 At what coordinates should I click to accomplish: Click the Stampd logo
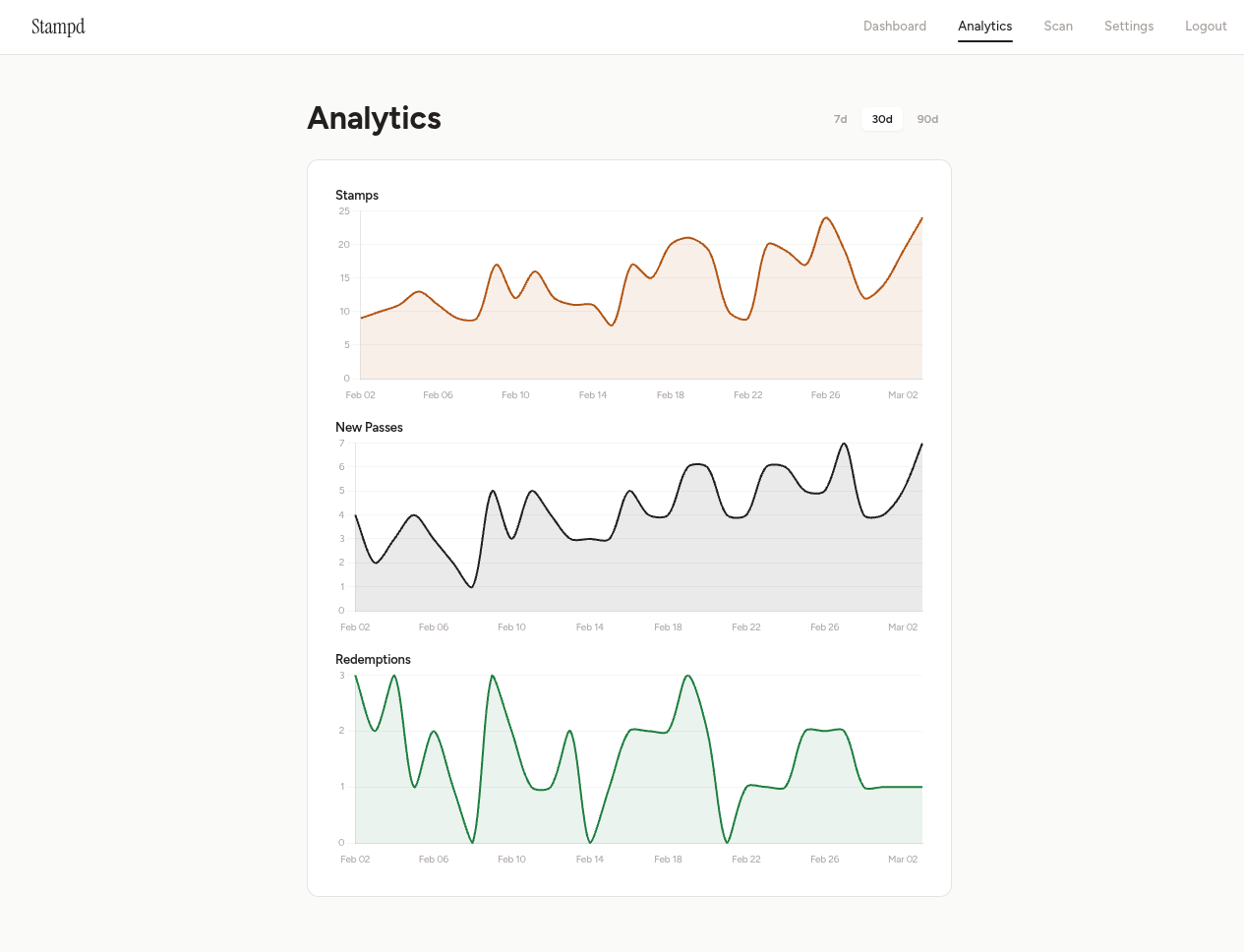(58, 27)
